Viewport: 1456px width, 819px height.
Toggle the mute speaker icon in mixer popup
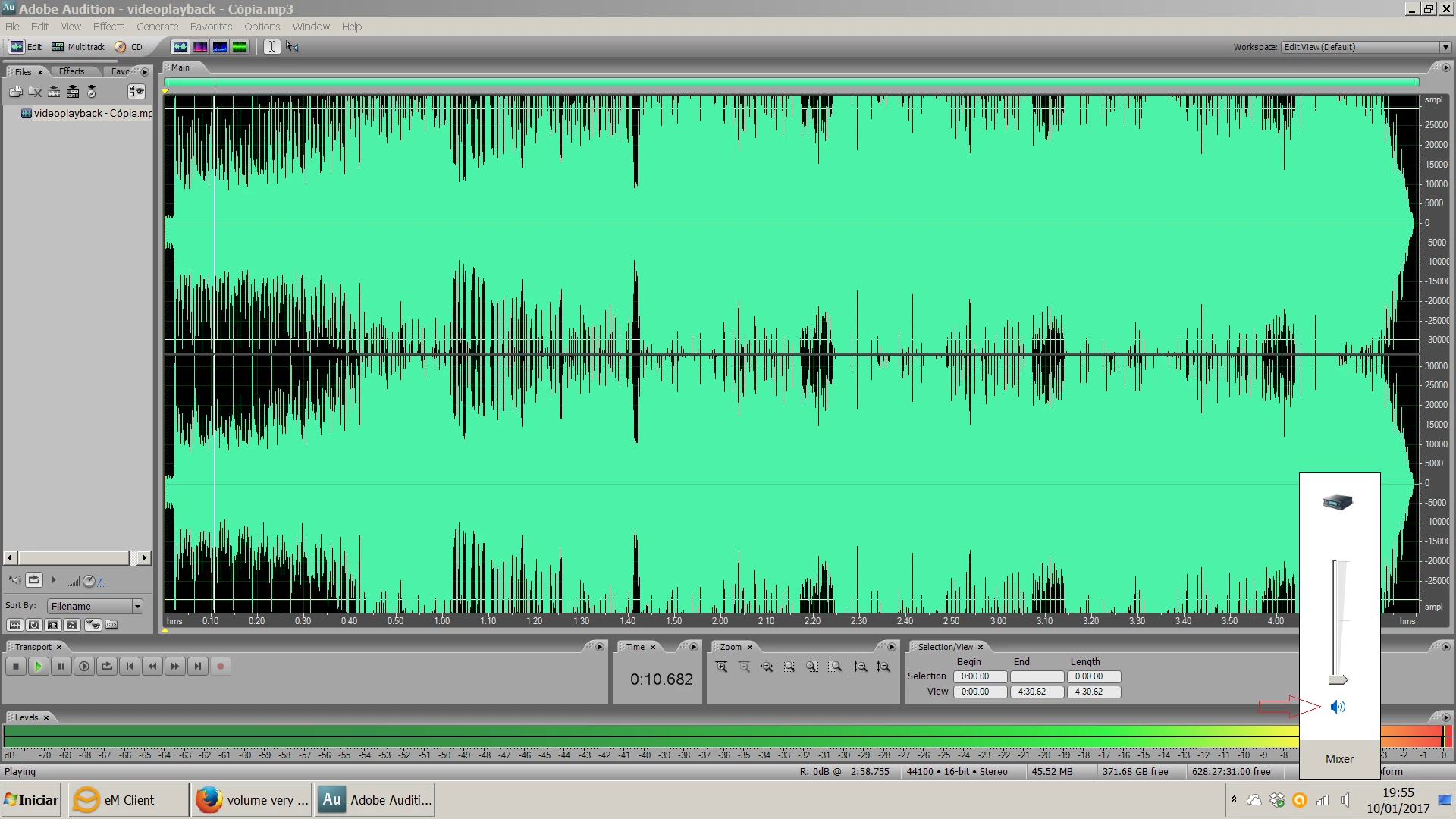coord(1338,707)
